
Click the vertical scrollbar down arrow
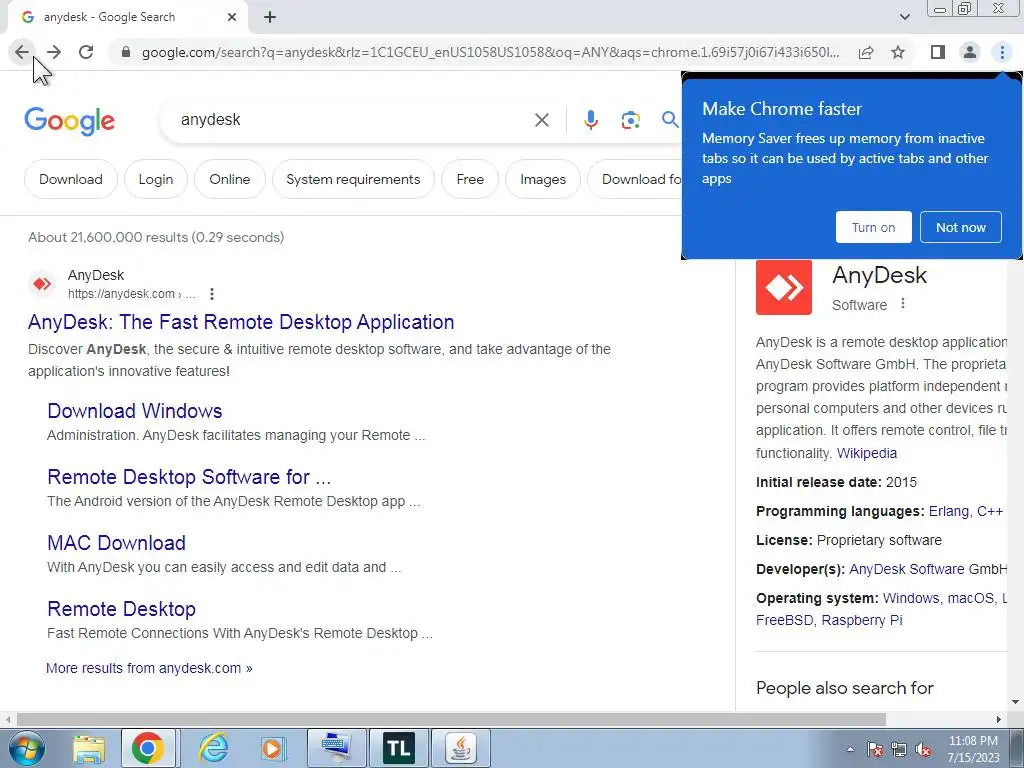point(1015,702)
